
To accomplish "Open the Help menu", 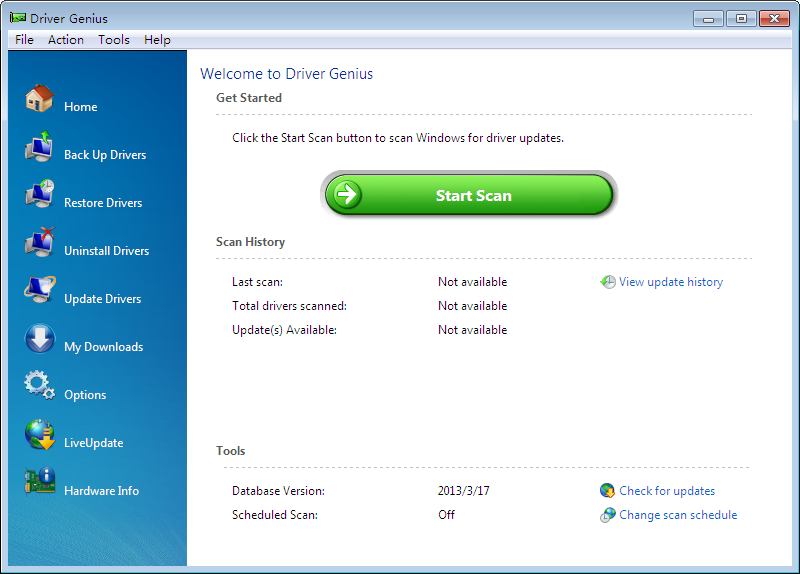I will [157, 40].
